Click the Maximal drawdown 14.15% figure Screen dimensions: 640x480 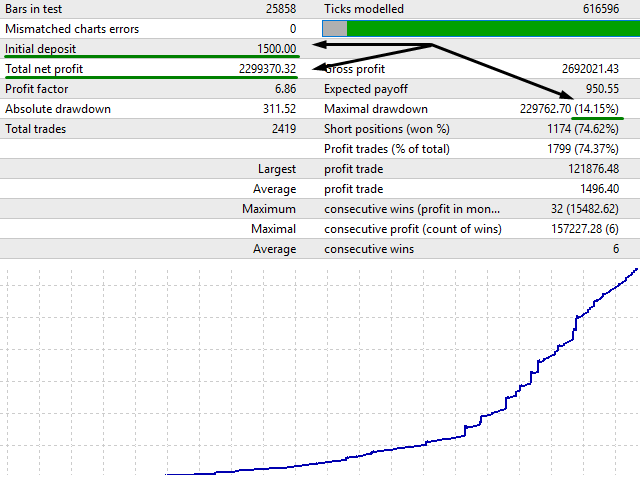point(599,109)
